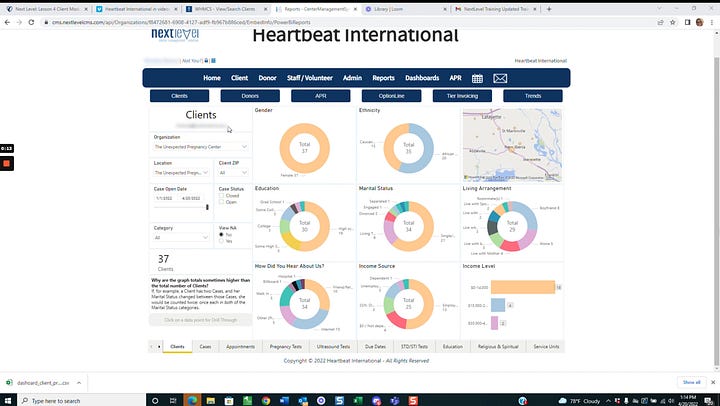720x406 pixels.
Task: Stop the Loom recording with red square
Action: [x=6, y=164]
